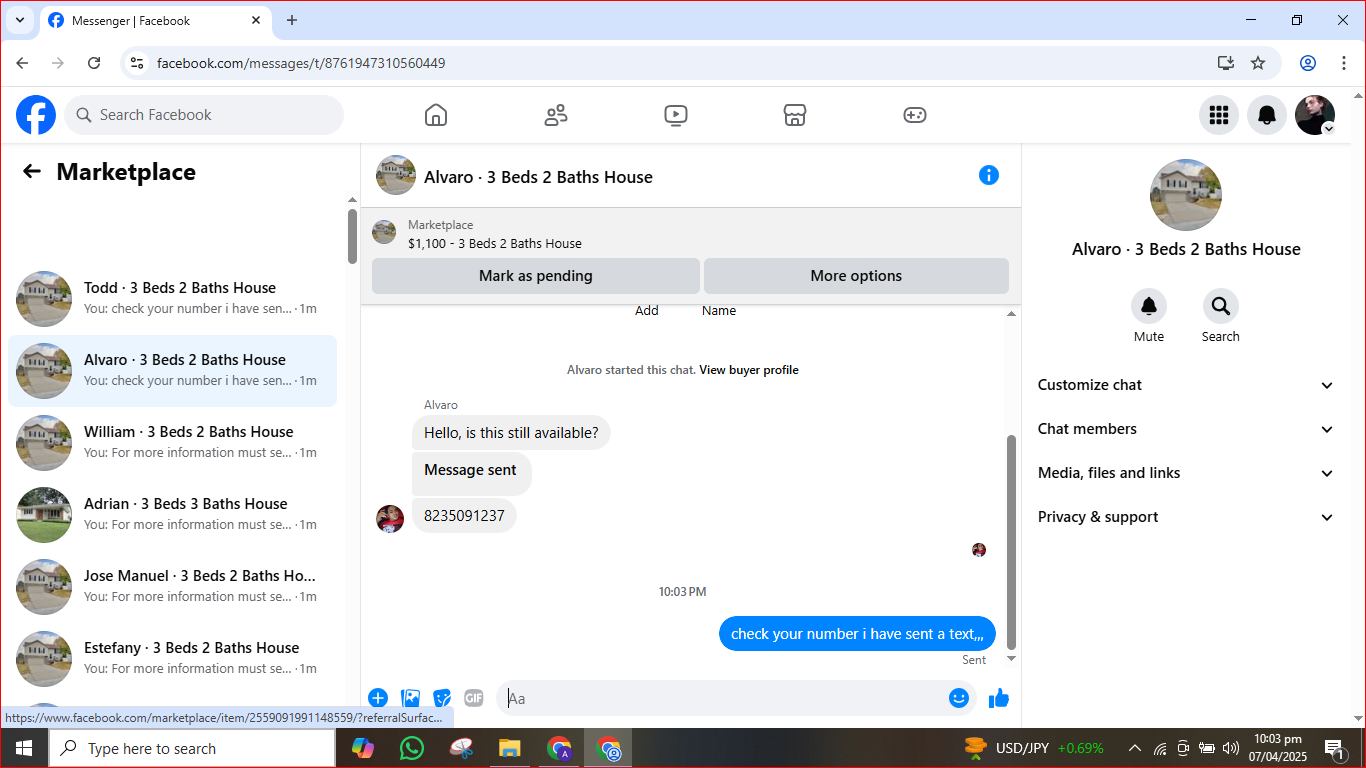
Task: Send a thumbs-up like
Action: click(999, 698)
